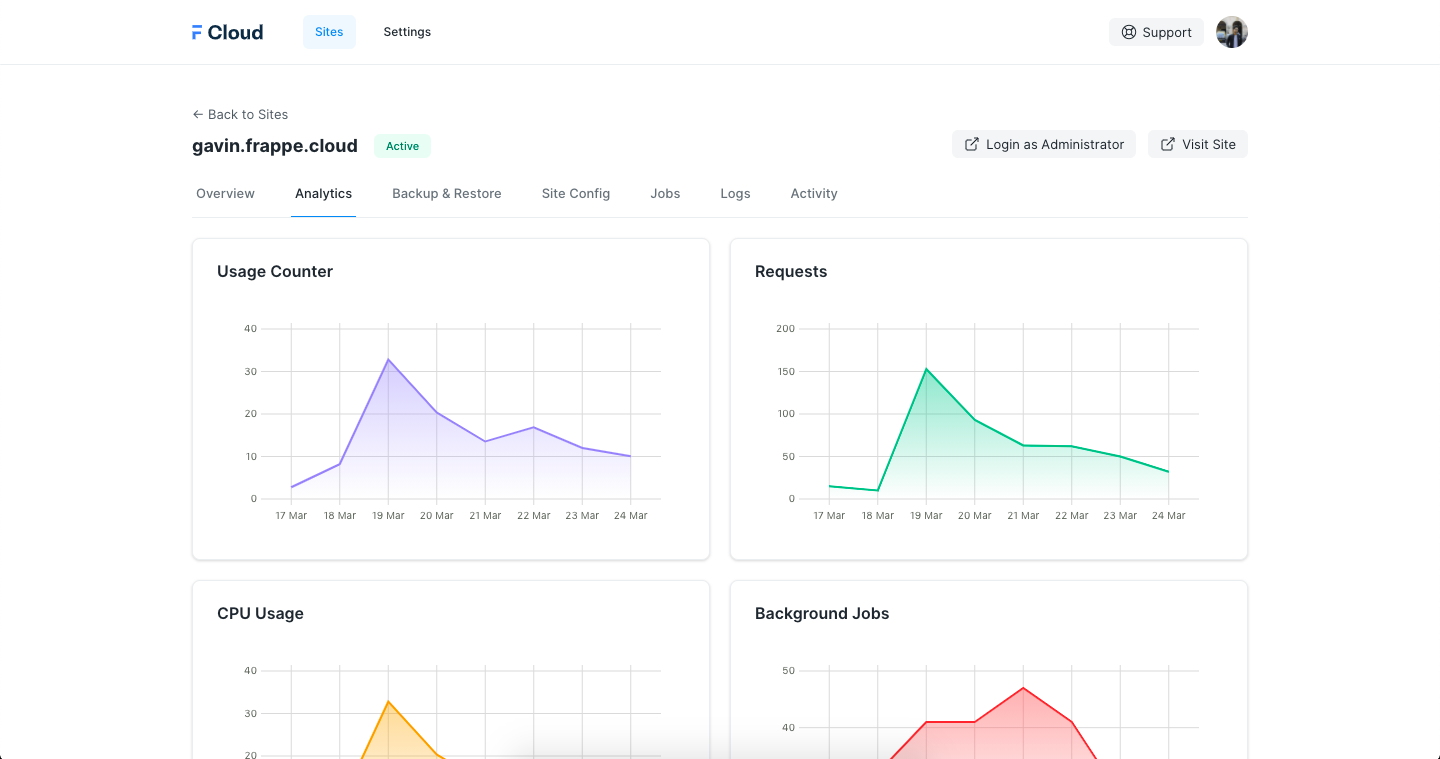Click the external link icon beside Login as Administrator
This screenshot has height=759, width=1440.
[x=971, y=144]
